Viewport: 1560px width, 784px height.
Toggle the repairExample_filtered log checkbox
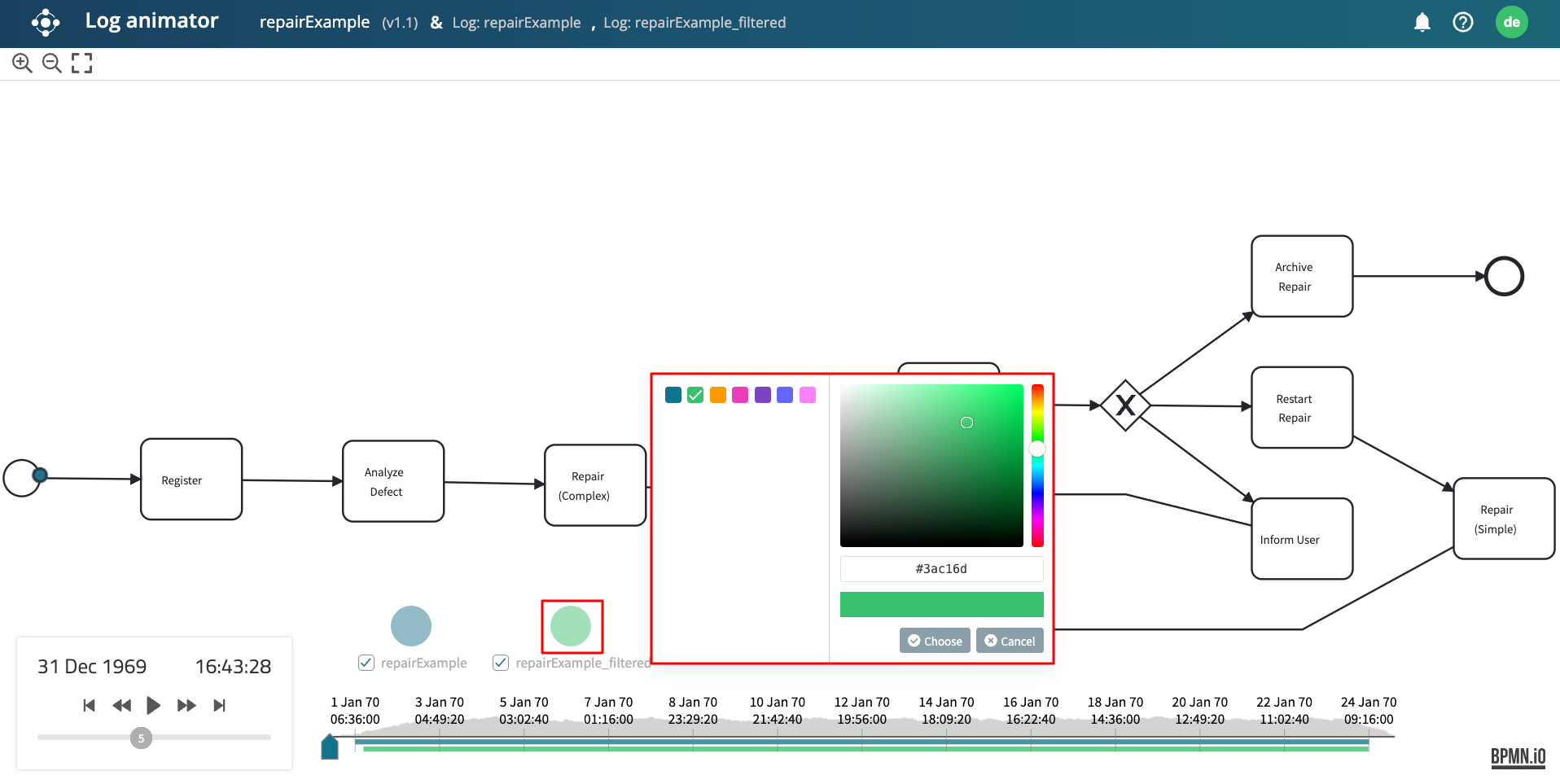coord(501,663)
